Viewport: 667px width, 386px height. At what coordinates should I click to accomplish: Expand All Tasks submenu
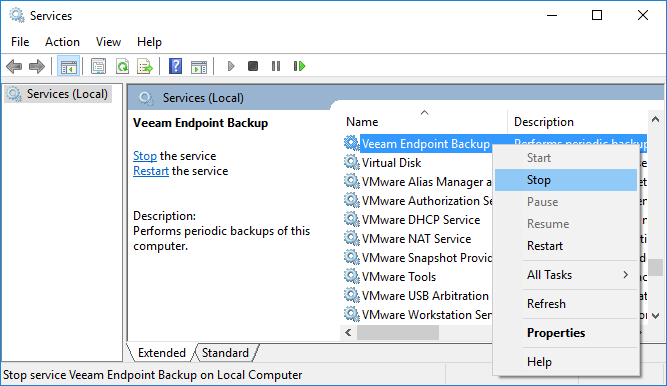pos(566,275)
